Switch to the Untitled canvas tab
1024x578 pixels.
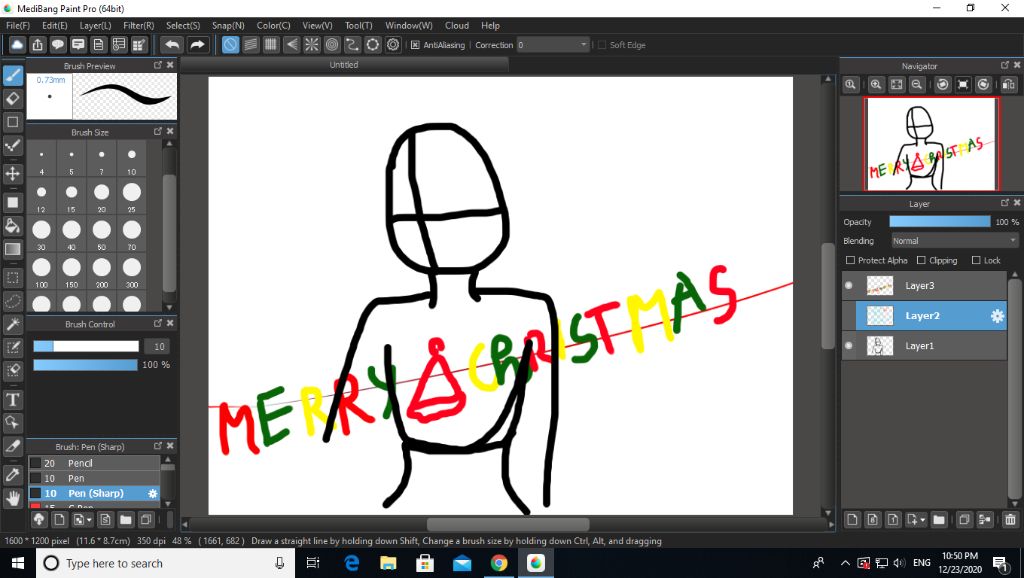pyautogui.click(x=344, y=65)
